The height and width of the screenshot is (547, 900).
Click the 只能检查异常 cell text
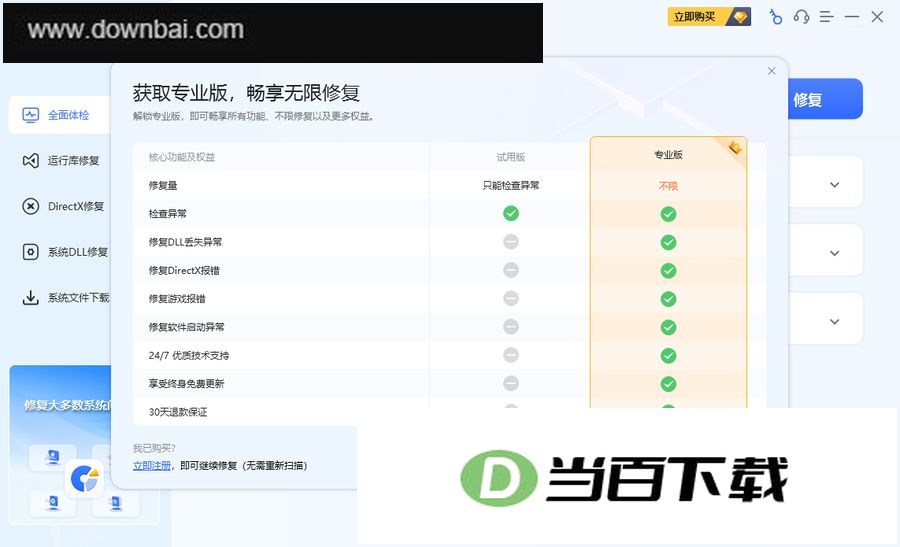click(x=511, y=185)
